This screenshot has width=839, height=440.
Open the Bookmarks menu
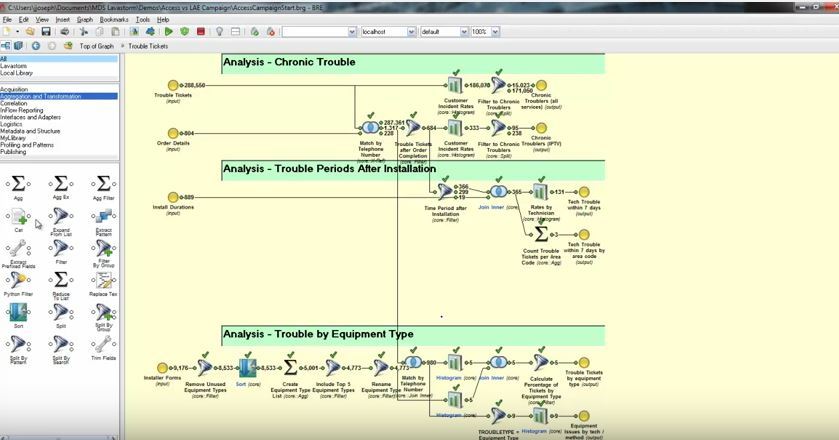click(114, 19)
